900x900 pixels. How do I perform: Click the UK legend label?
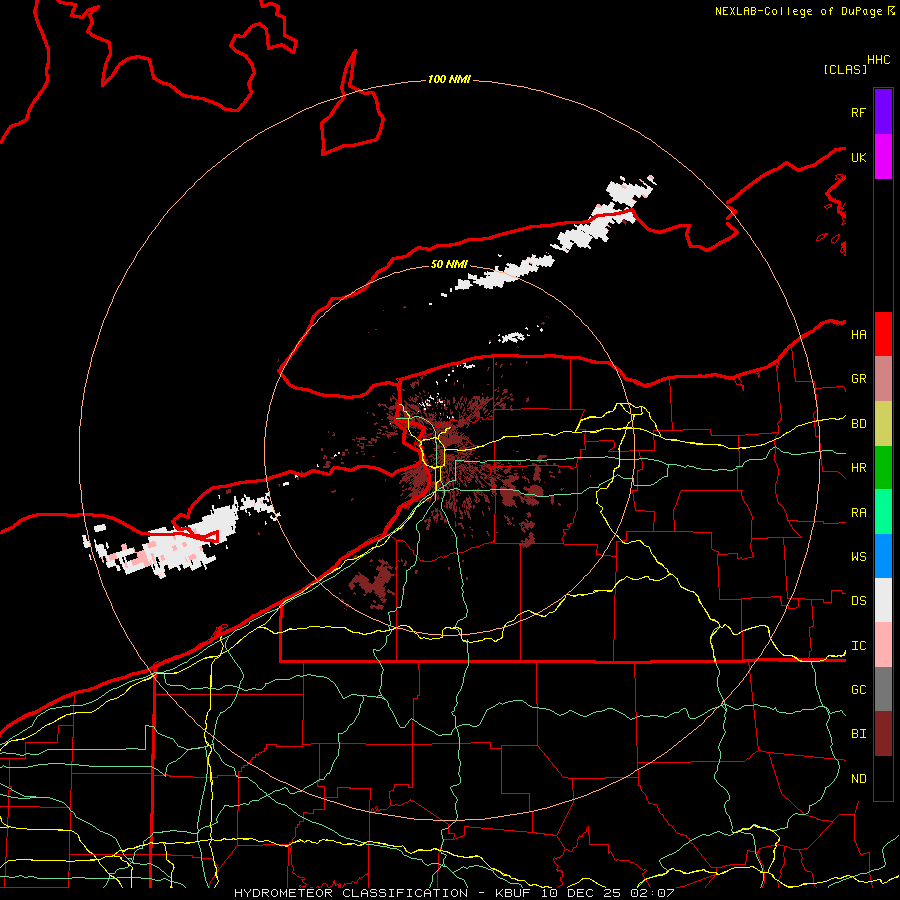(859, 157)
